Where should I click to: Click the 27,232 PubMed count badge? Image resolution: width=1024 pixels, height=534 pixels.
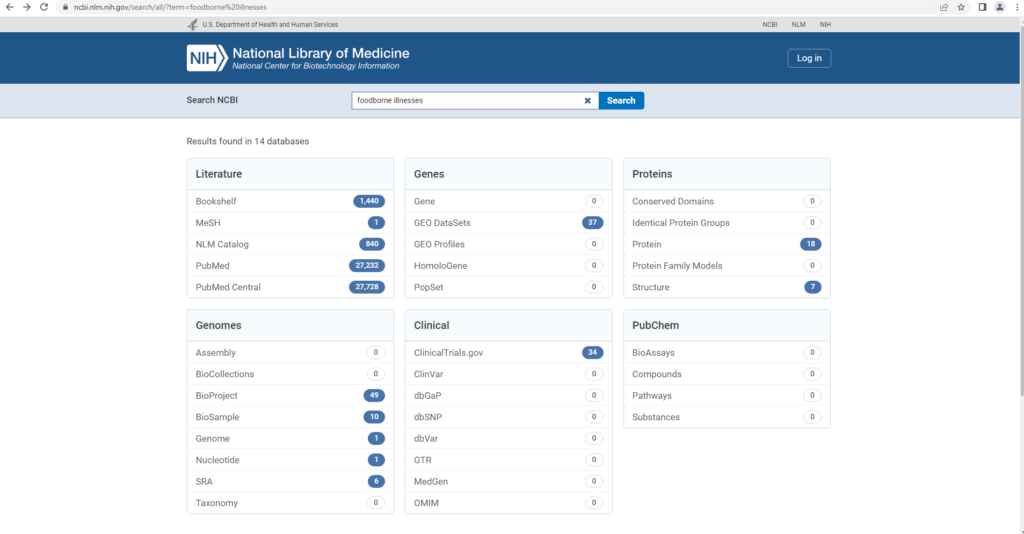point(367,266)
